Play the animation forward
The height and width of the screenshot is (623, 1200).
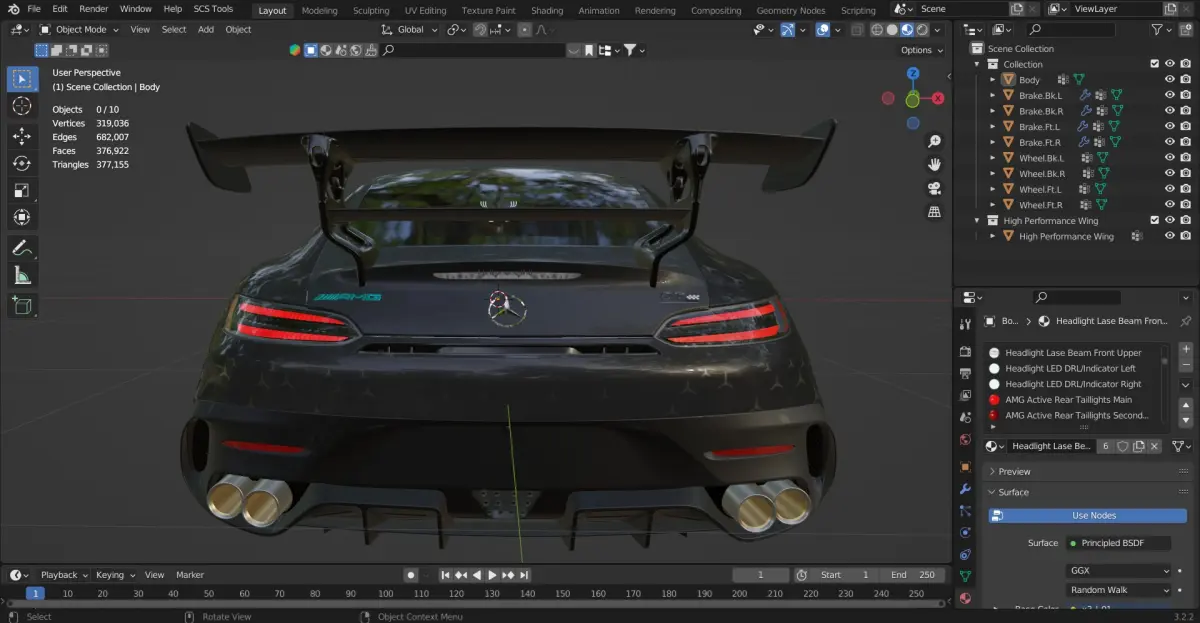[x=492, y=575]
